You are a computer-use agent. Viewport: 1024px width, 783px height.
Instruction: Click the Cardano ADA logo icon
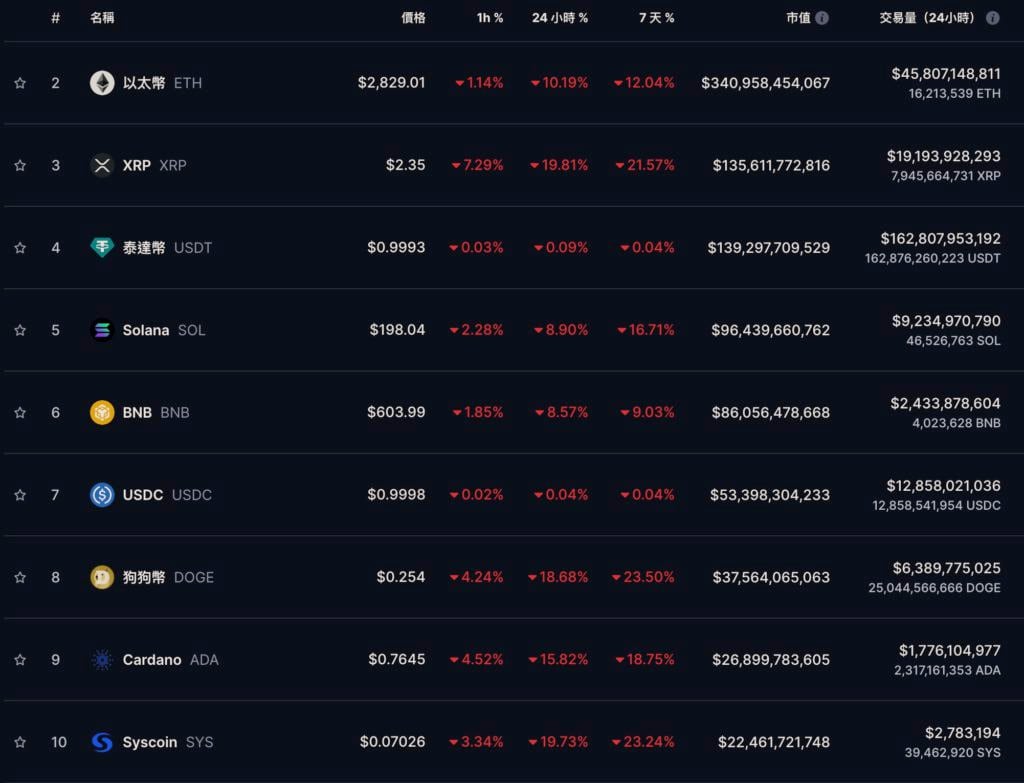tap(102, 659)
